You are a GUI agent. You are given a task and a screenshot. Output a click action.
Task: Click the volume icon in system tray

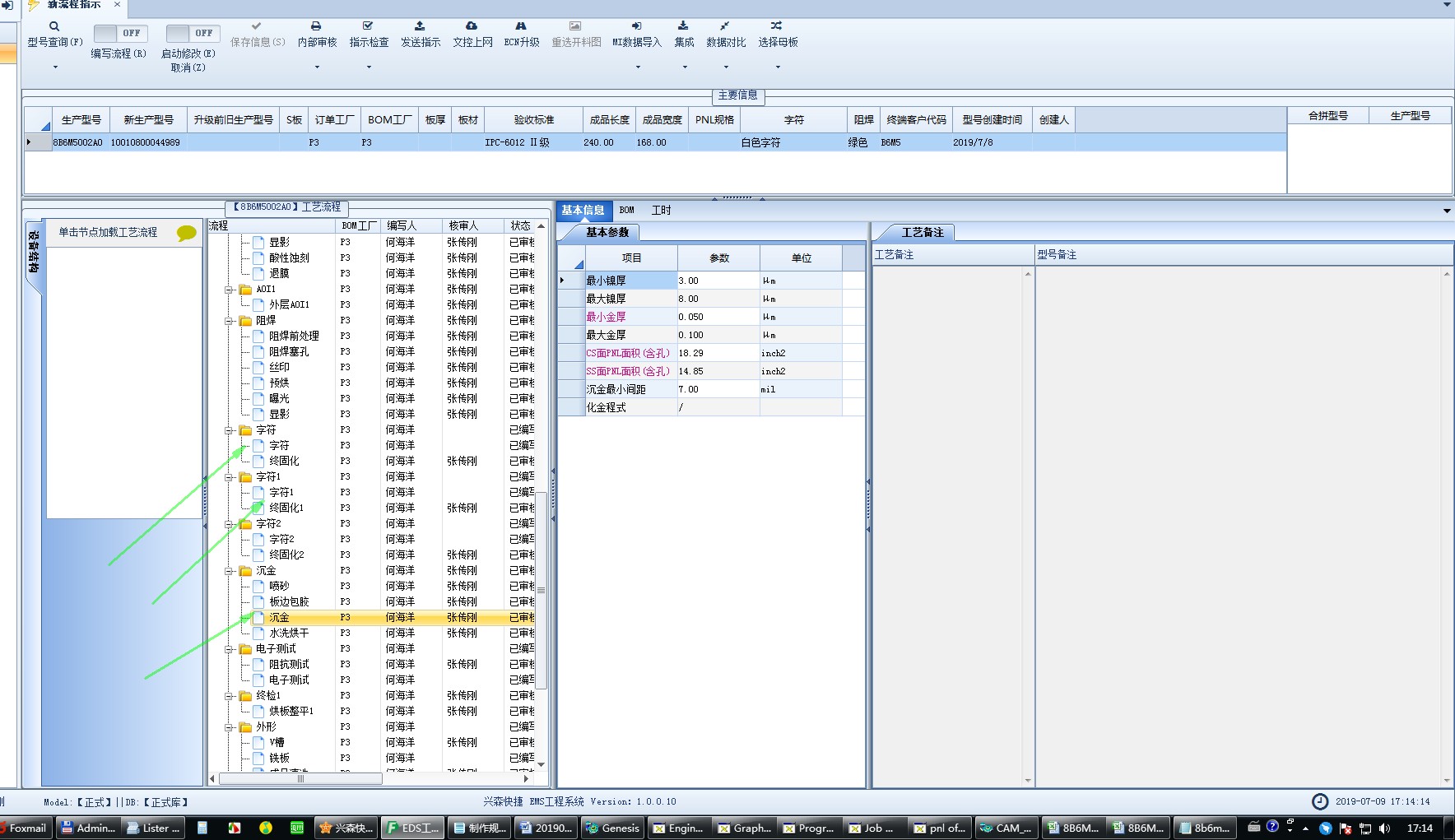tap(1385, 828)
